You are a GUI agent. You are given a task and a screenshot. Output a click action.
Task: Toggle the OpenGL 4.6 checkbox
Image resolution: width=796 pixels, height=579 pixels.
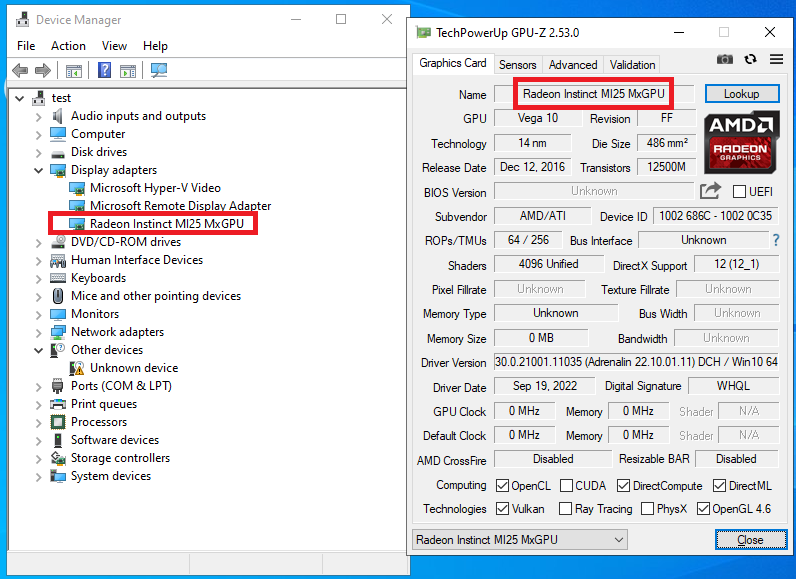point(703,508)
